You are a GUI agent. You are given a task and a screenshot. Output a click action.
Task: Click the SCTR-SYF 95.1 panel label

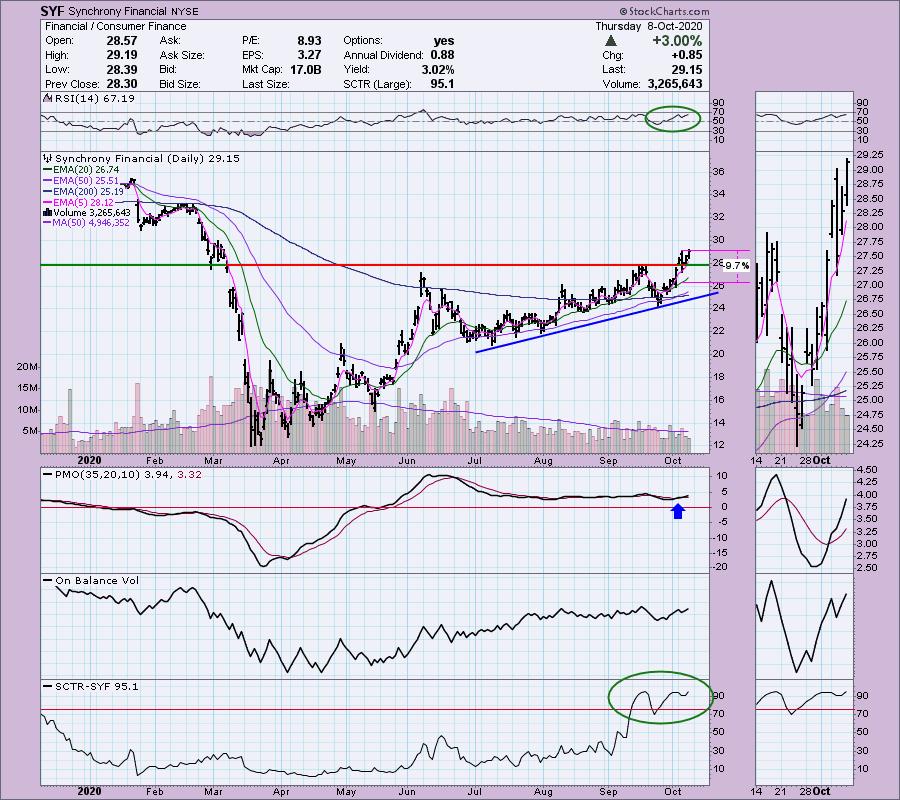tap(96, 686)
